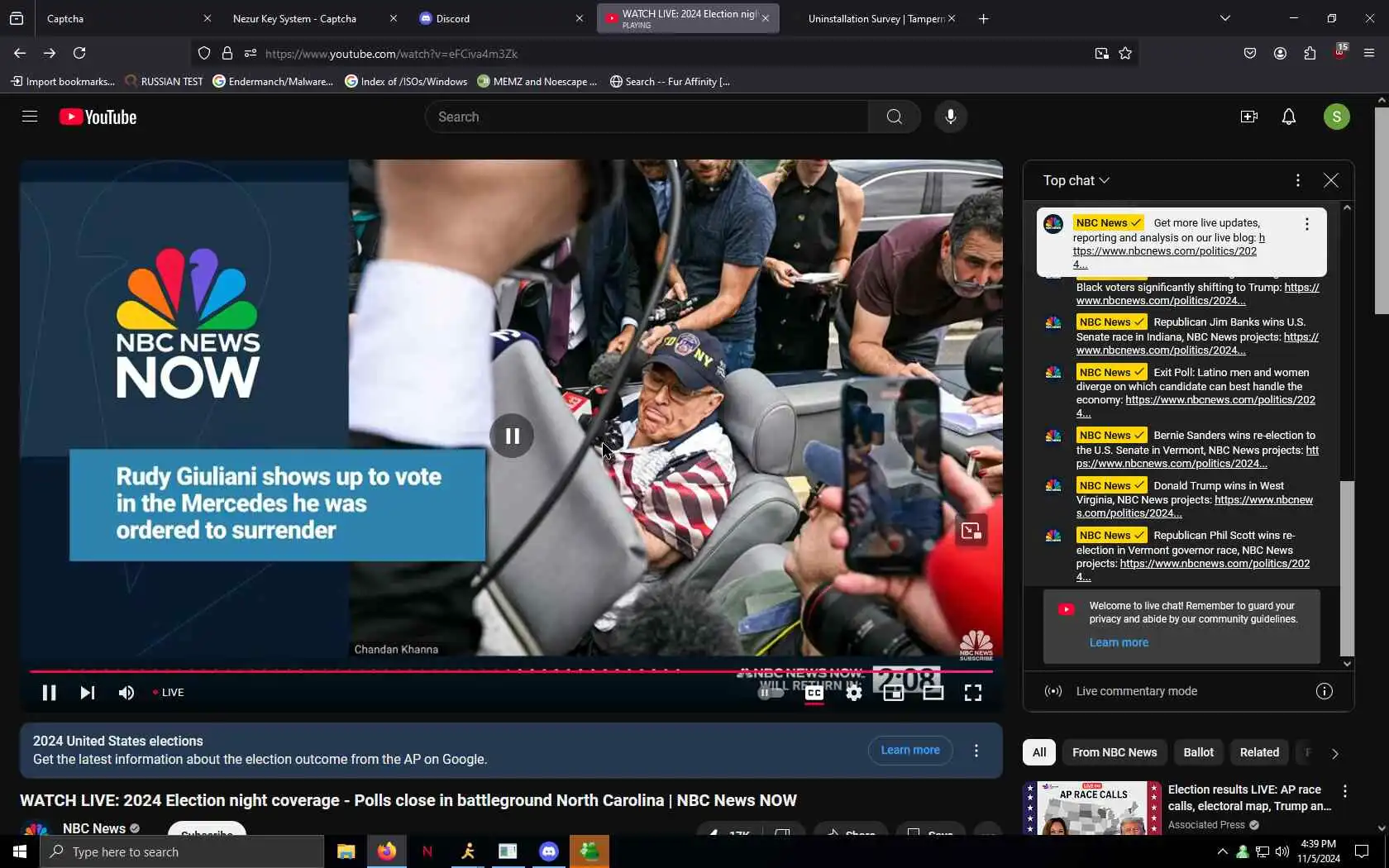Mute the video volume
The image size is (1389, 868).
coord(126,693)
